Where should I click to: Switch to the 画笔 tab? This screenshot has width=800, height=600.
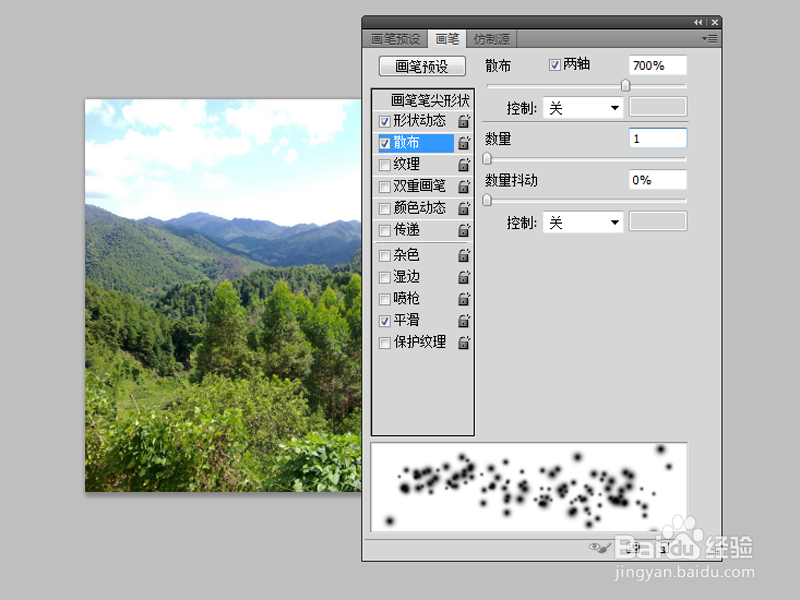[x=447, y=39]
